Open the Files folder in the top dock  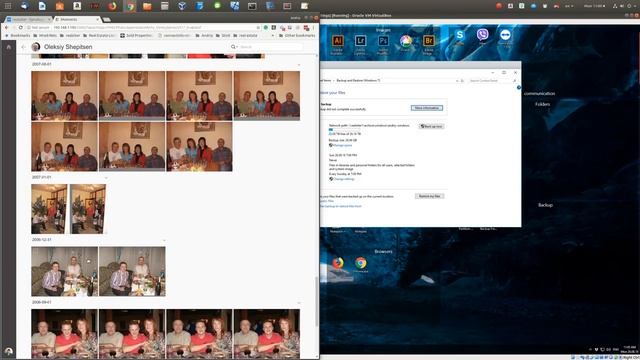[x=147, y=6]
